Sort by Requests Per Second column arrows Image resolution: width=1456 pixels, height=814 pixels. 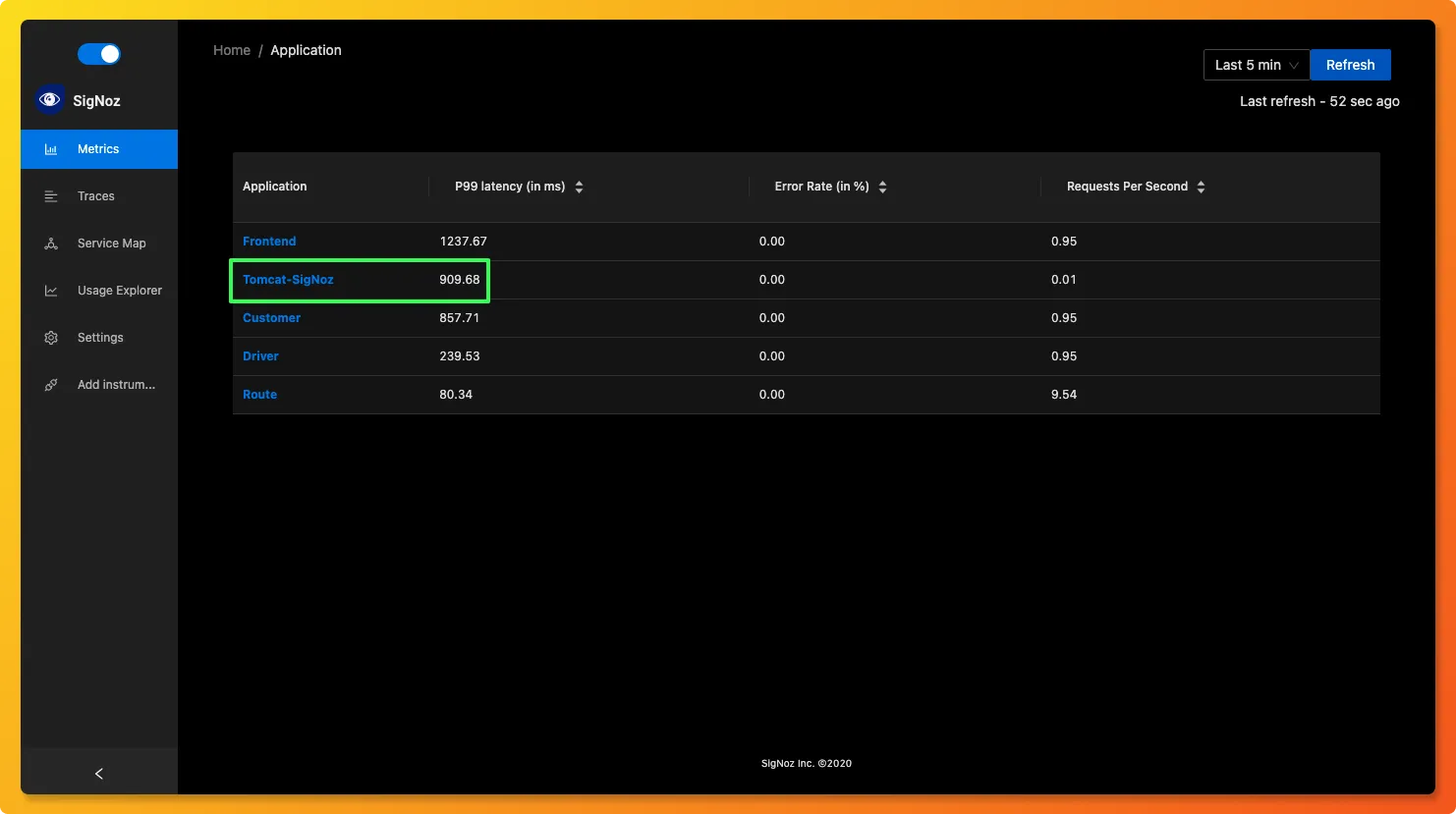pos(1201,187)
